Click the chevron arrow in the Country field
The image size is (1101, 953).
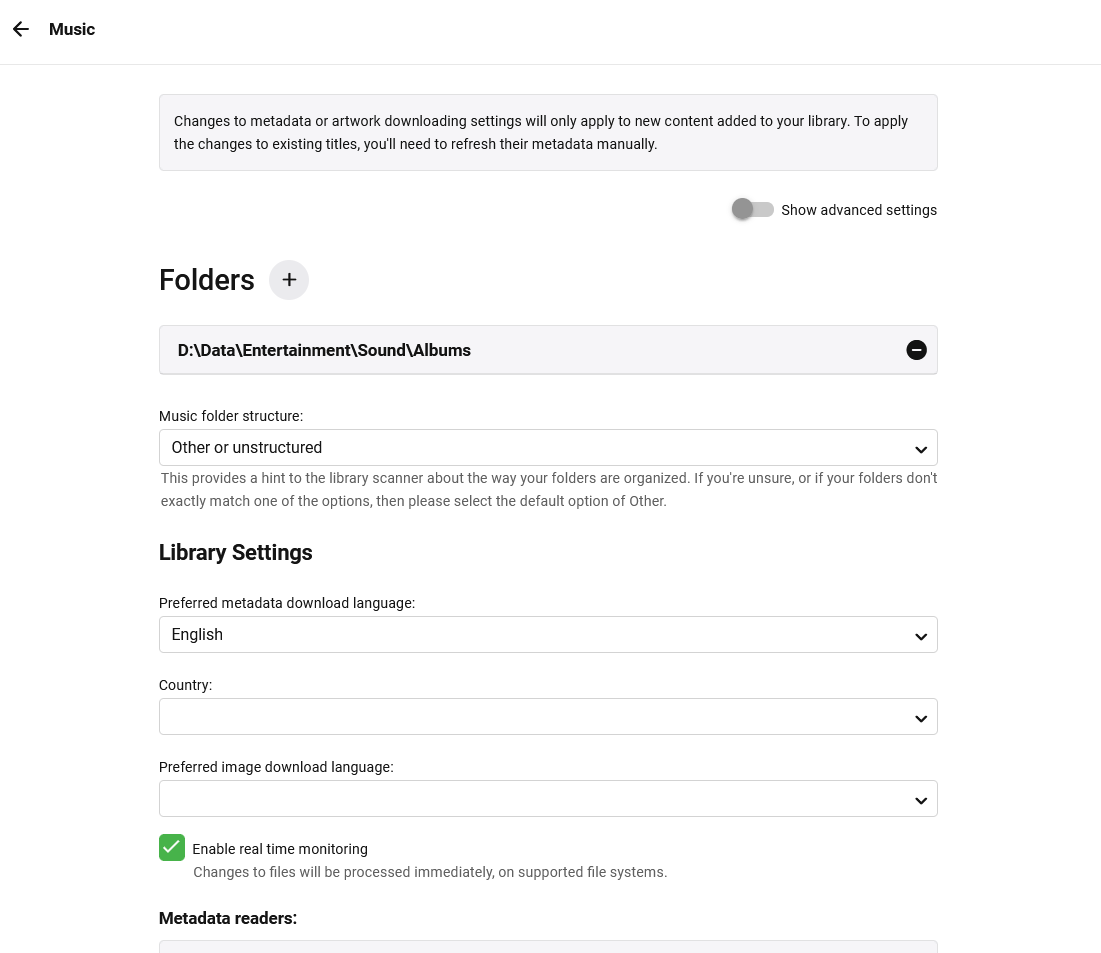tap(921, 717)
